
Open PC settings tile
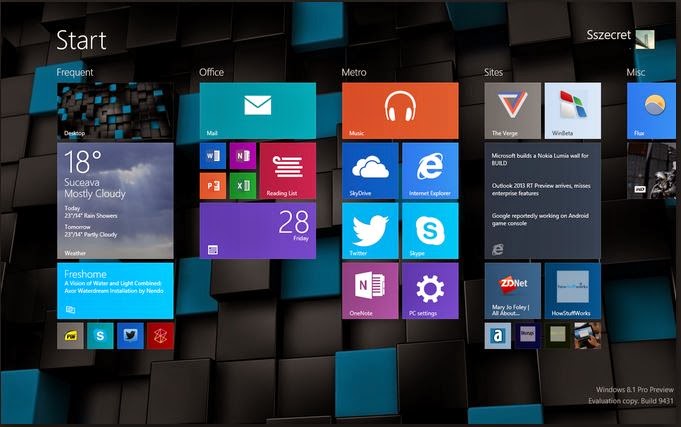pos(430,291)
